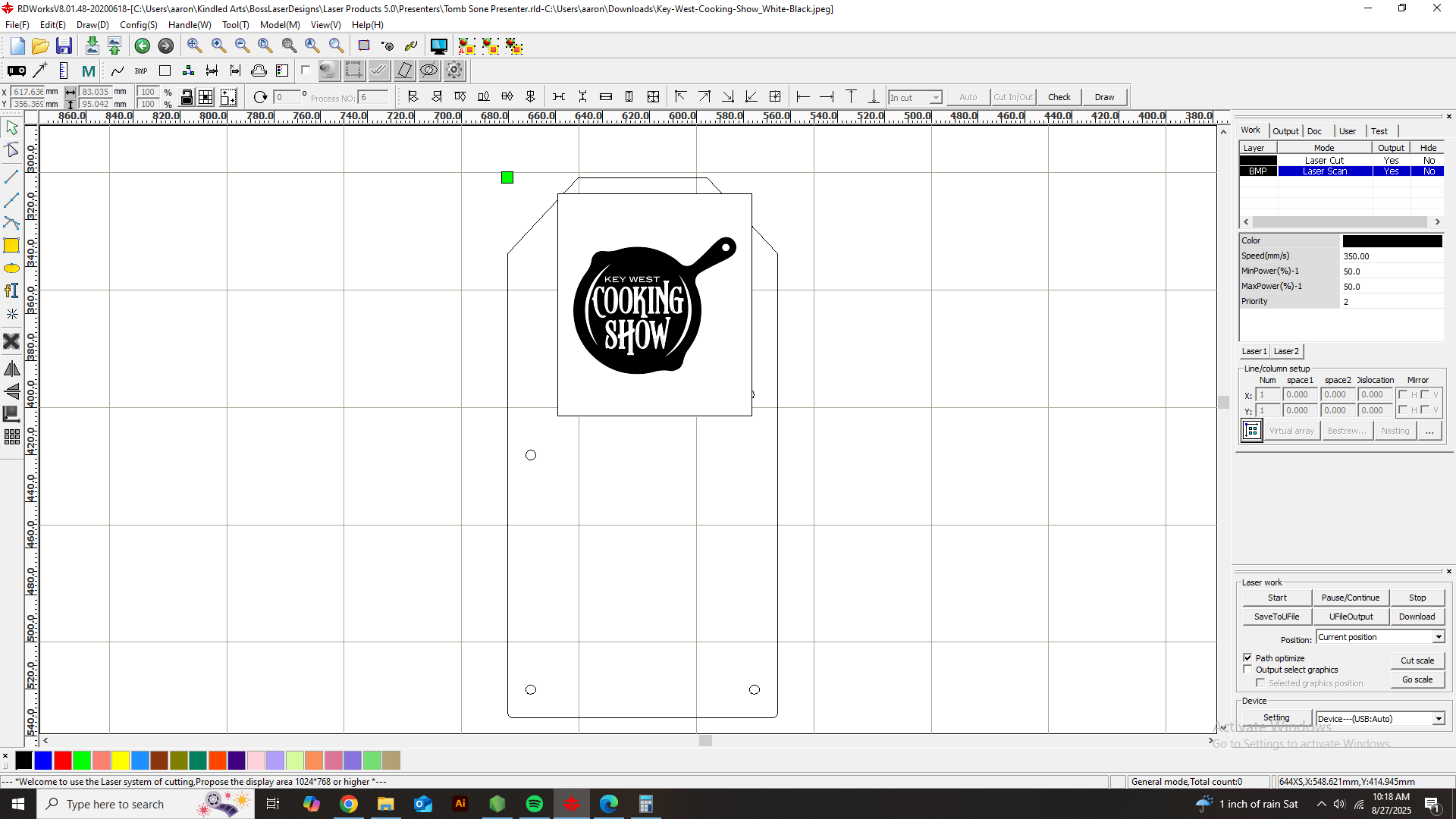This screenshot has height=819, width=1456.
Task: Save the file with the floppy disk icon
Action: 64,46
